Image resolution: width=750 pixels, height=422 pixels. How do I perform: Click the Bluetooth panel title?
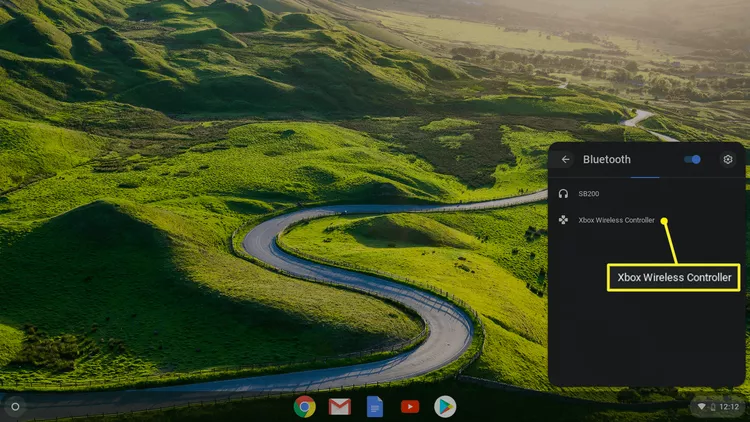607,160
